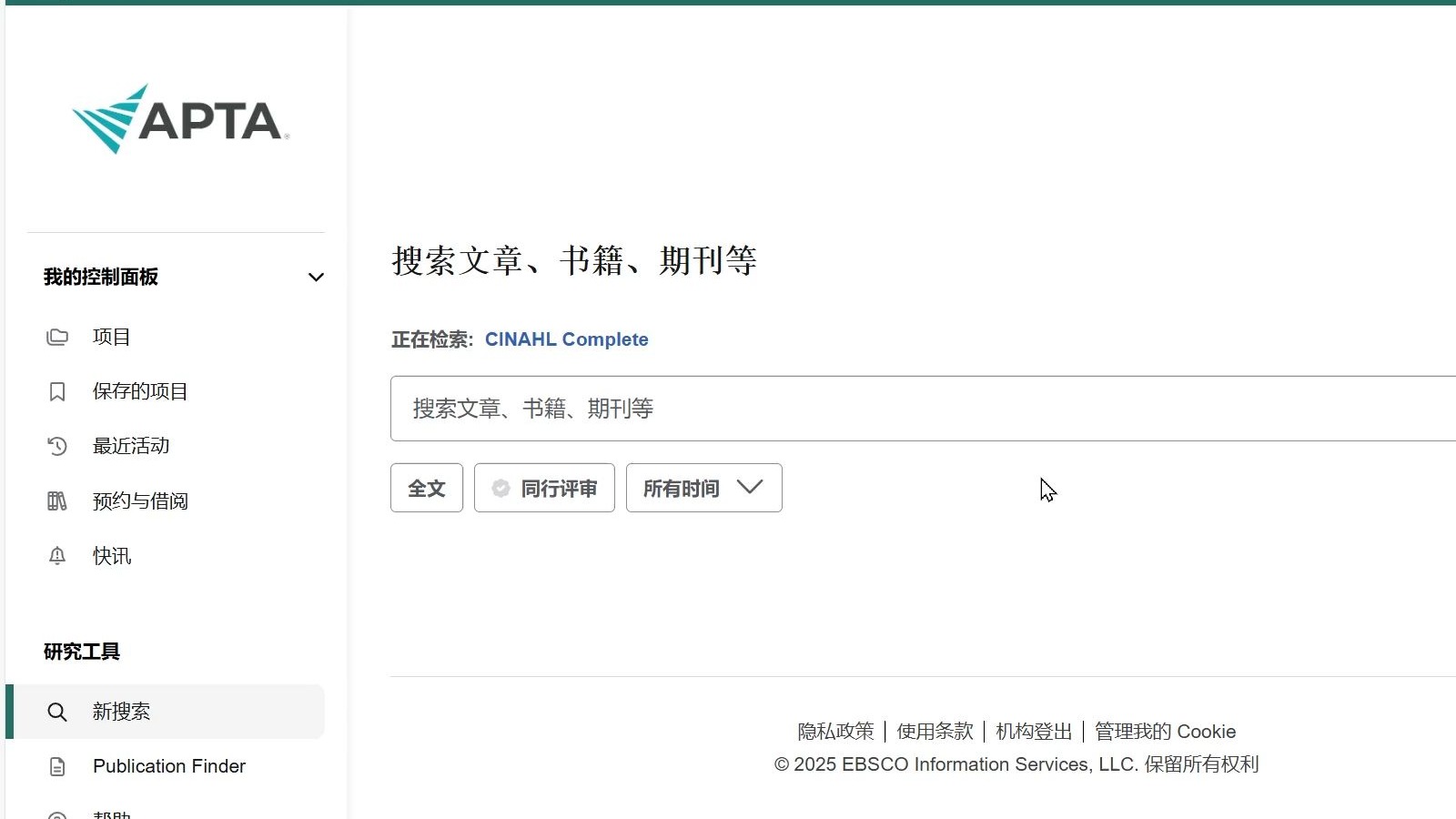
Task: Click the bell icon beside 快讯
Action: coord(57,556)
